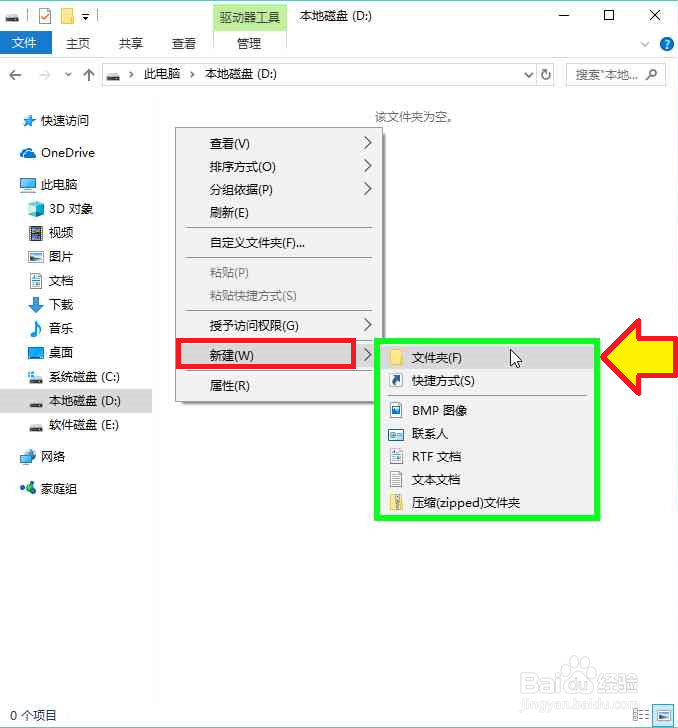The height and width of the screenshot is (728, 678).
Task: Open 图片 folder in sidebar
Action: [x=61, y=257]
